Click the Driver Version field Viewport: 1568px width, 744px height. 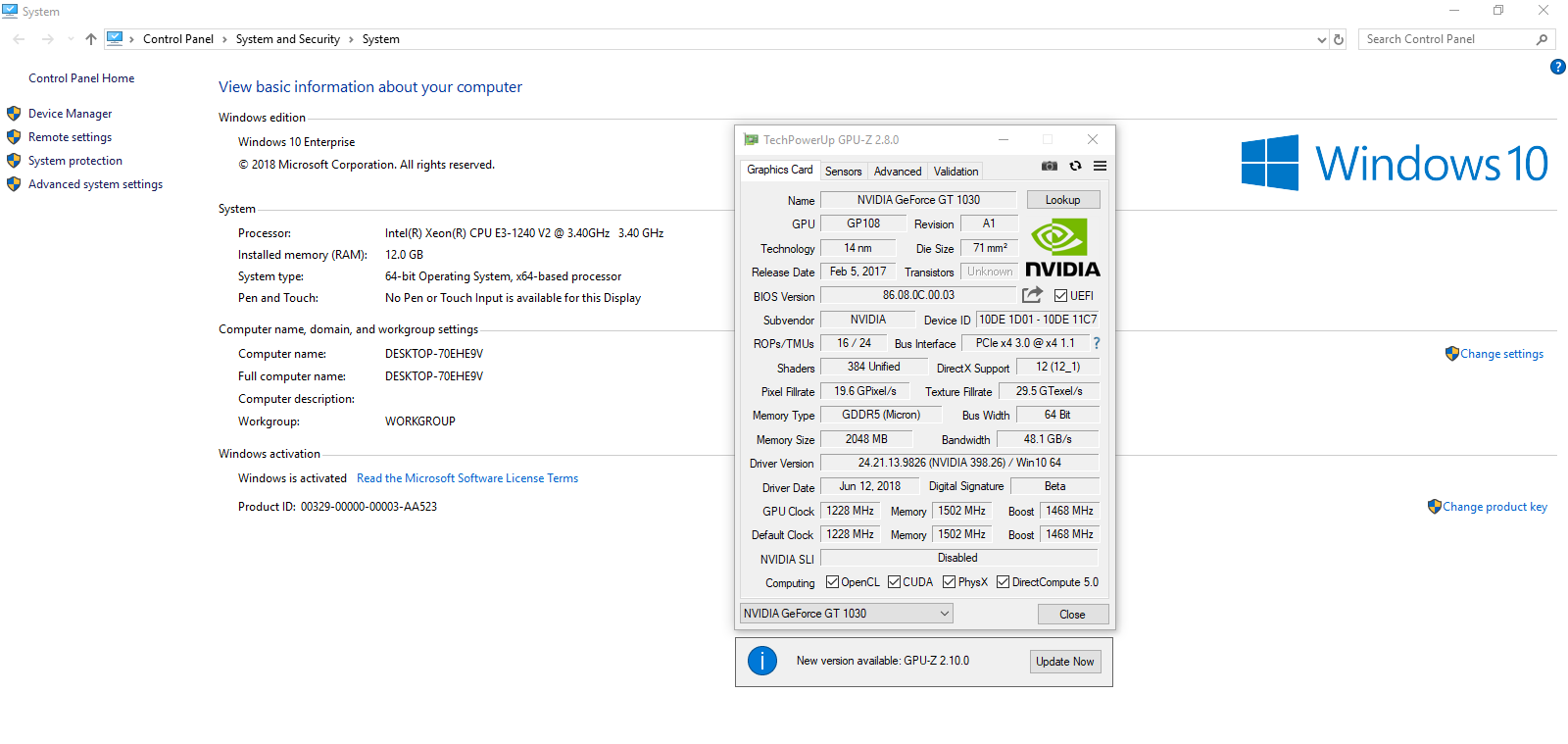959,463
